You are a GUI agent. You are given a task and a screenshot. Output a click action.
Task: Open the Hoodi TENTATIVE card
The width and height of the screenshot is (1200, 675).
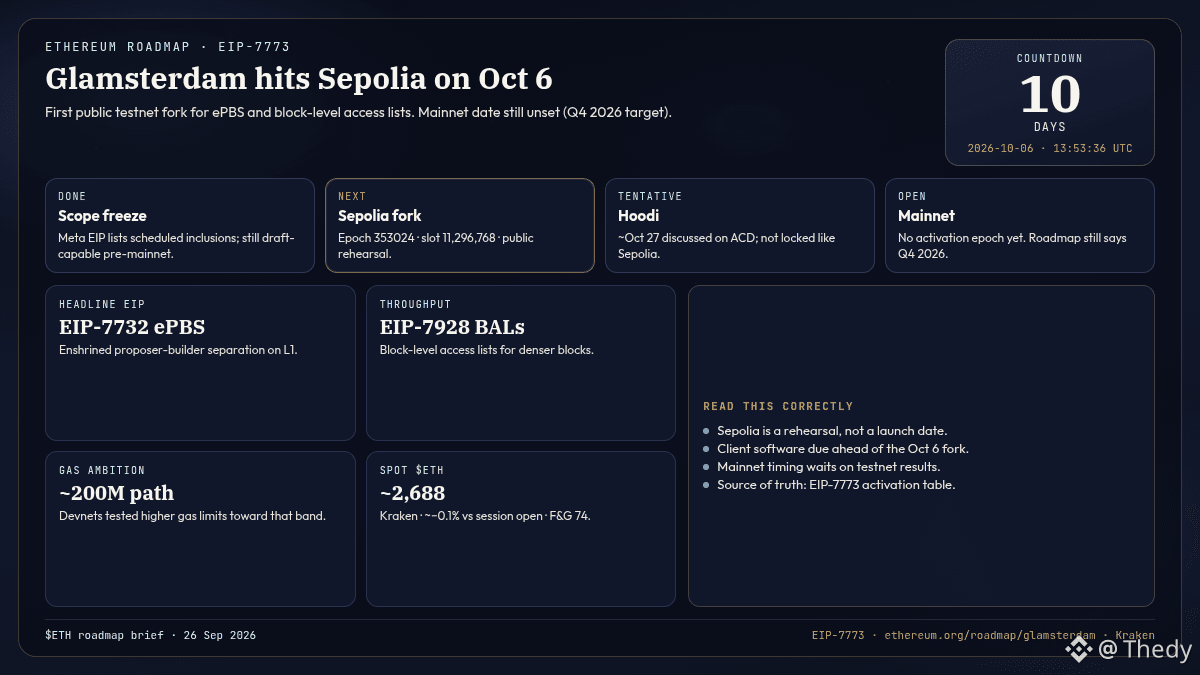click(x=740, y=225)
